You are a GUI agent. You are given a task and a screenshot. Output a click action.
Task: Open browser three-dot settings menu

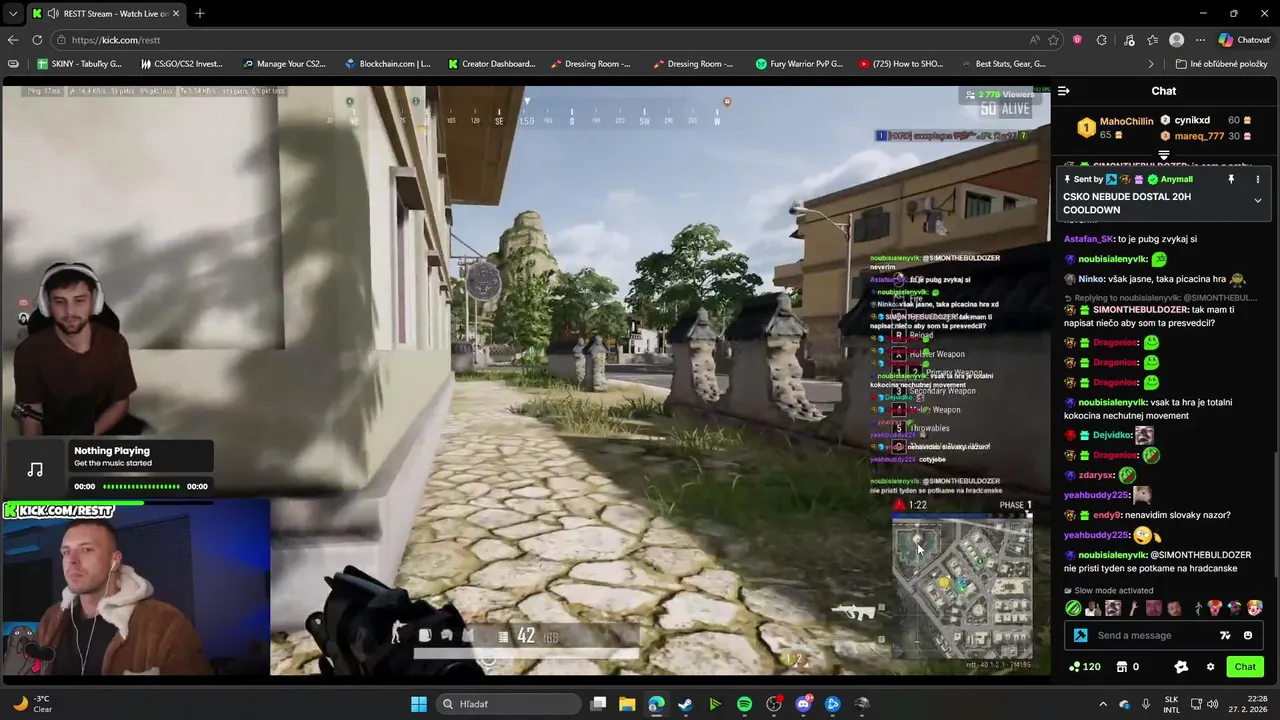pyautogui.click(x=1201, y=40)
